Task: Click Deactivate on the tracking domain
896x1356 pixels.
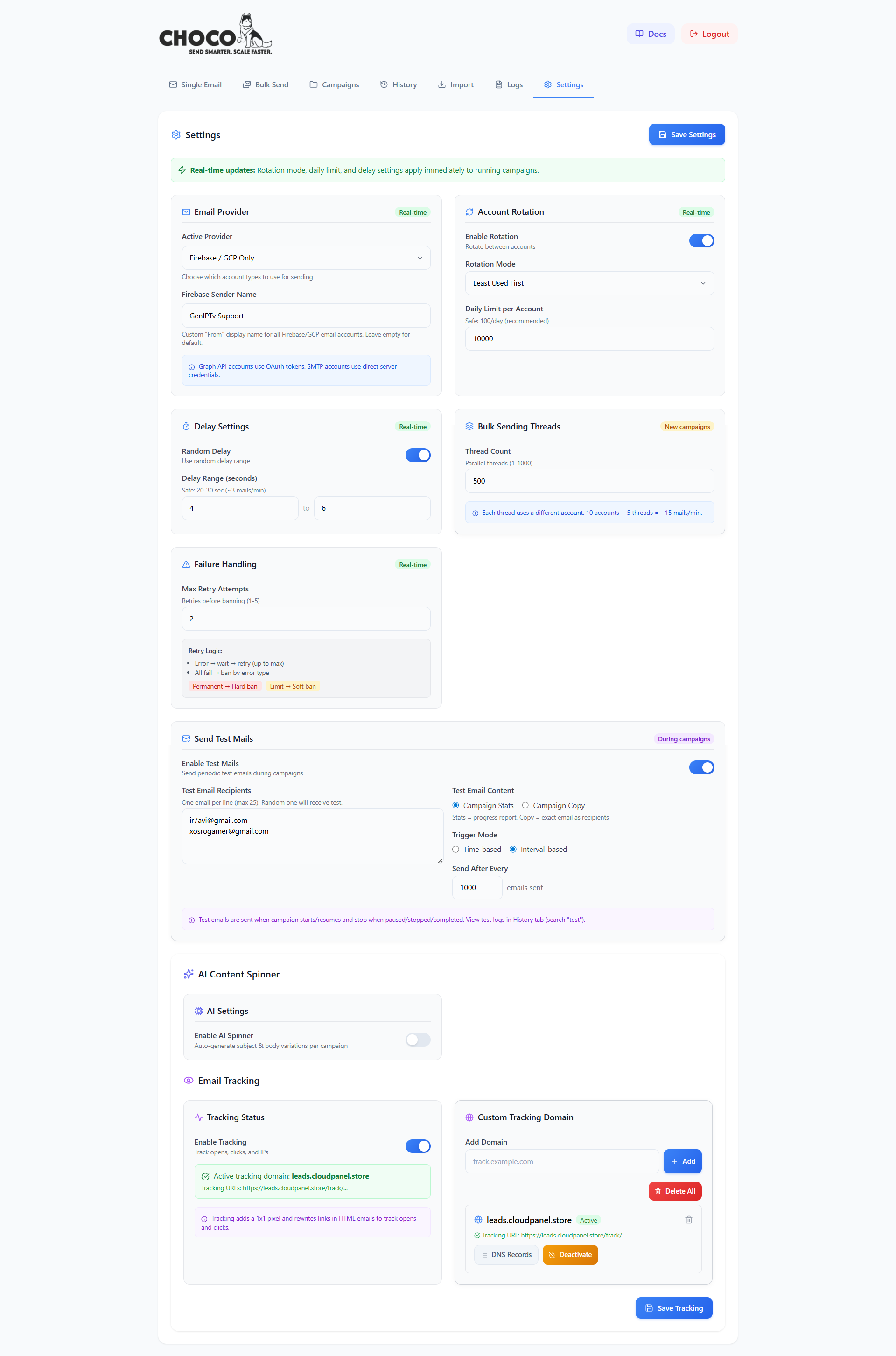Action: point(570,1254)
